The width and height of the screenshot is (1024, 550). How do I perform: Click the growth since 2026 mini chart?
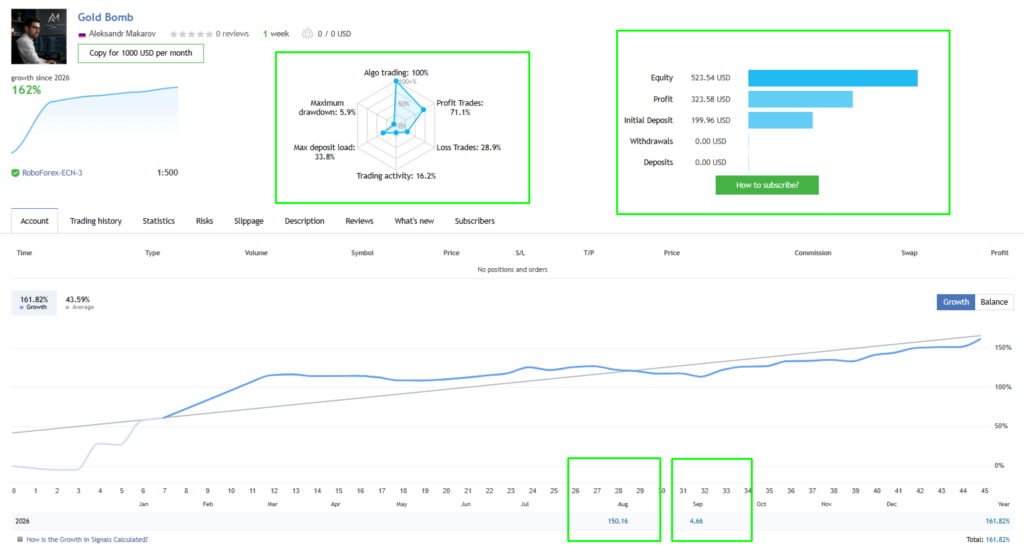pos(95,120)
